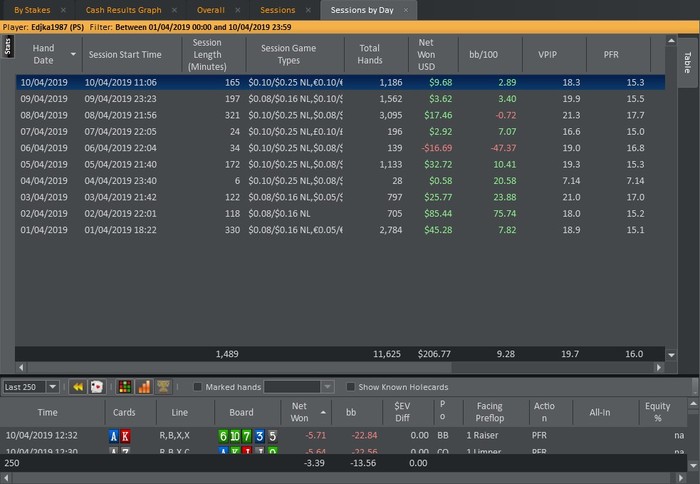Select the 01/04/2019 18:22 session row
The image size is (700, 484).
coord(341,230)
